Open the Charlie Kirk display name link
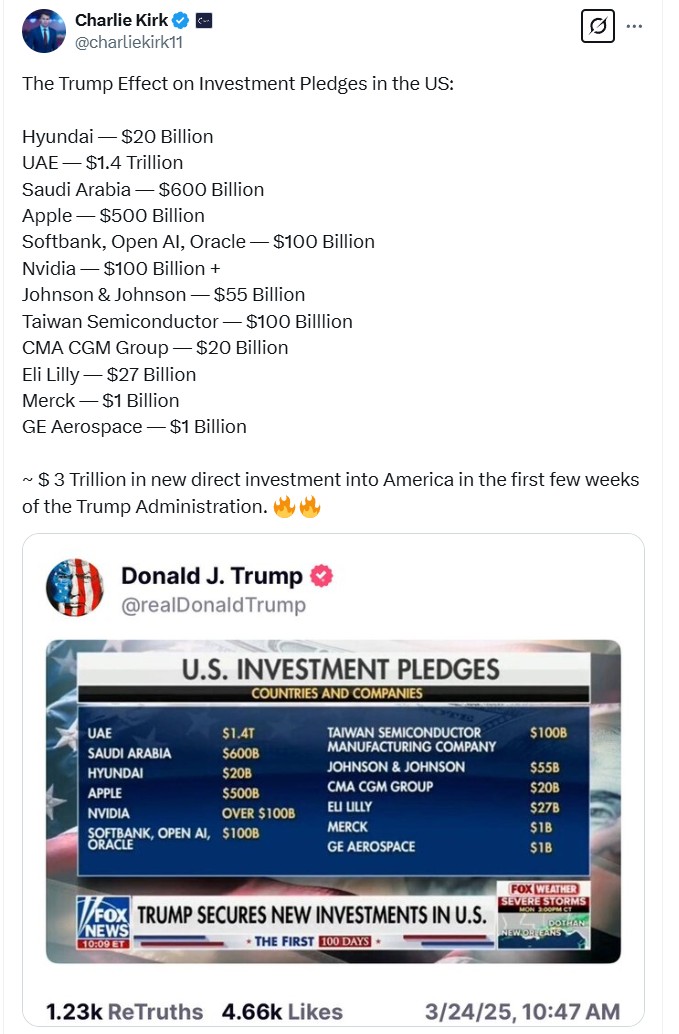 121,20
